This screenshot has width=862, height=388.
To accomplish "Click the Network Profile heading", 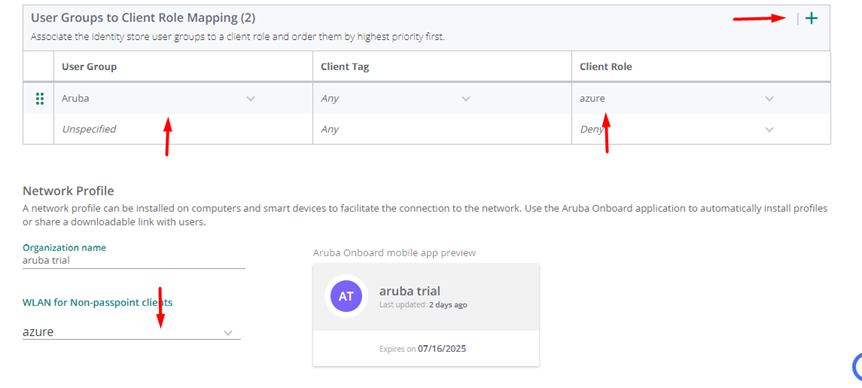I will click(x=68, y=191).
